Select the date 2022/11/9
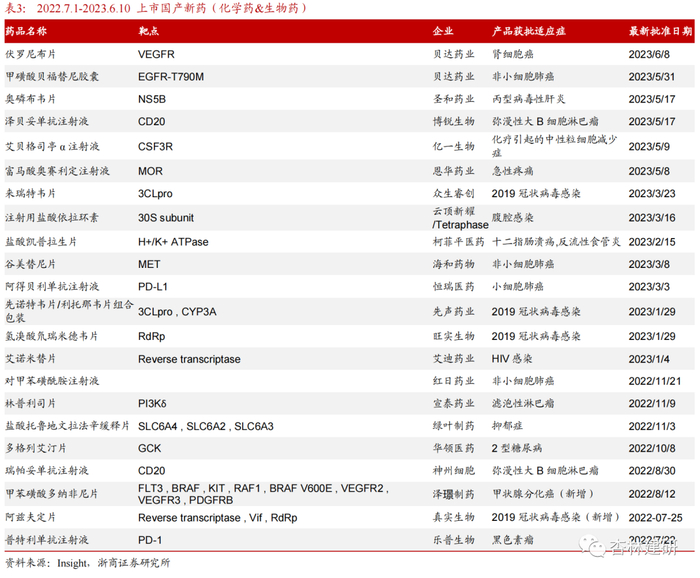700x578 pixels. [x=652, y=403]
